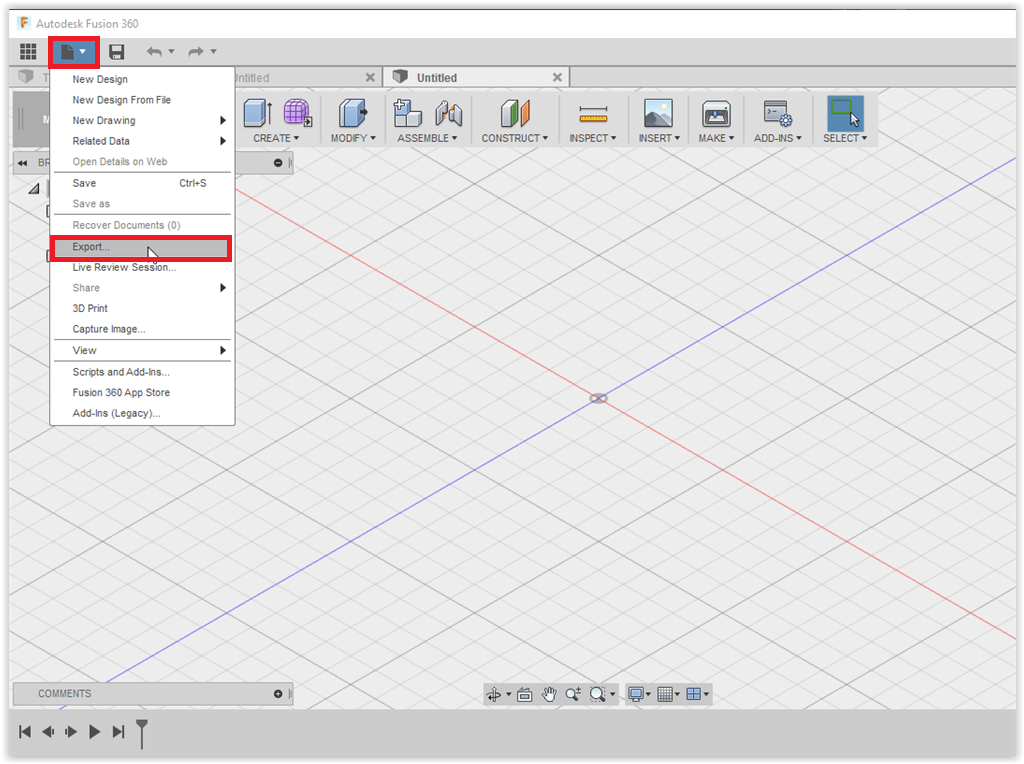Select 3D Print menu entry
This screenshot has height=764, width=1024.
(x=90, y=309)
